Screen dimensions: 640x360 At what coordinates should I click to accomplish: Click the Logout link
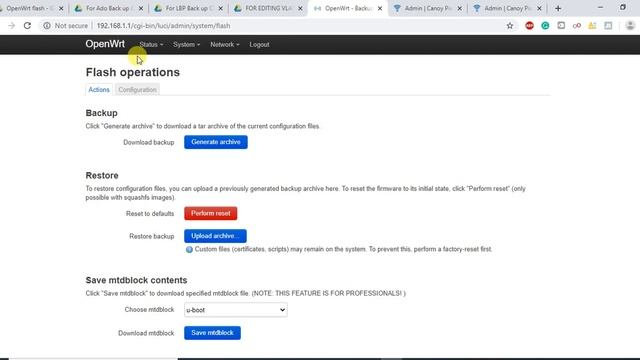[x=259, y=44]
